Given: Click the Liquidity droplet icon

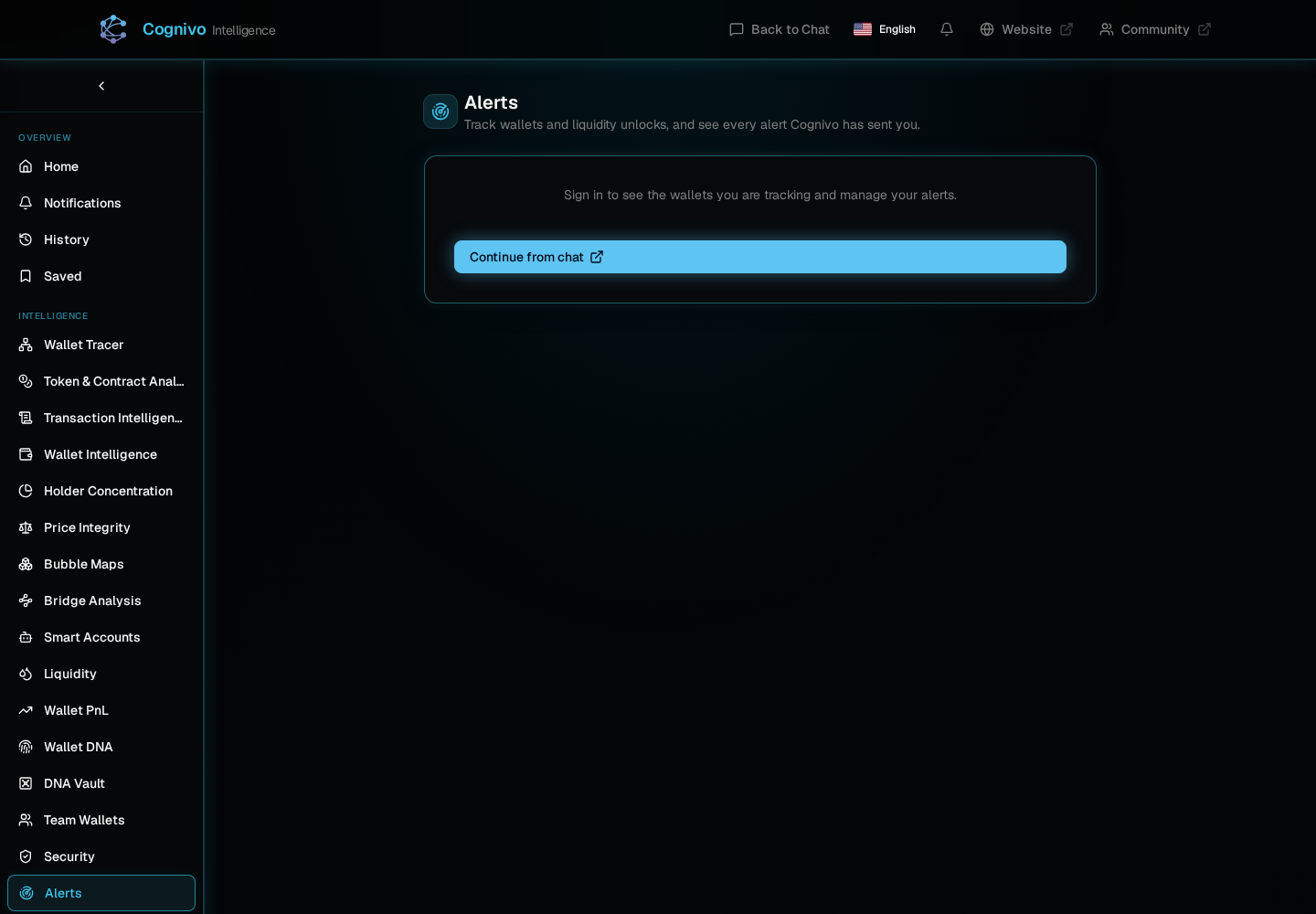Looking at the screenshot, I should pyautogui.click(x=26, y=674).
